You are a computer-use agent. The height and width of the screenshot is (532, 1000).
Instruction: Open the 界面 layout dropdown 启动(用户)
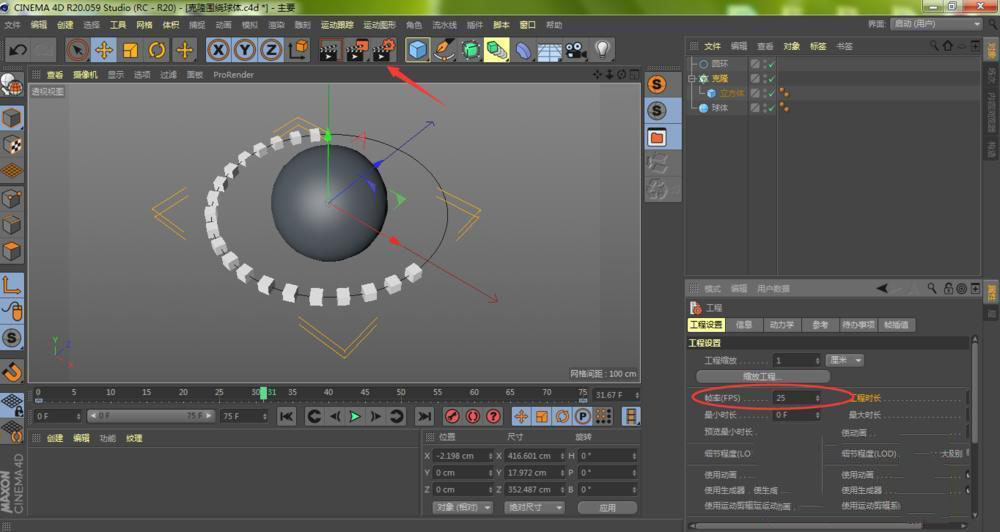click(x=936, y=24)
